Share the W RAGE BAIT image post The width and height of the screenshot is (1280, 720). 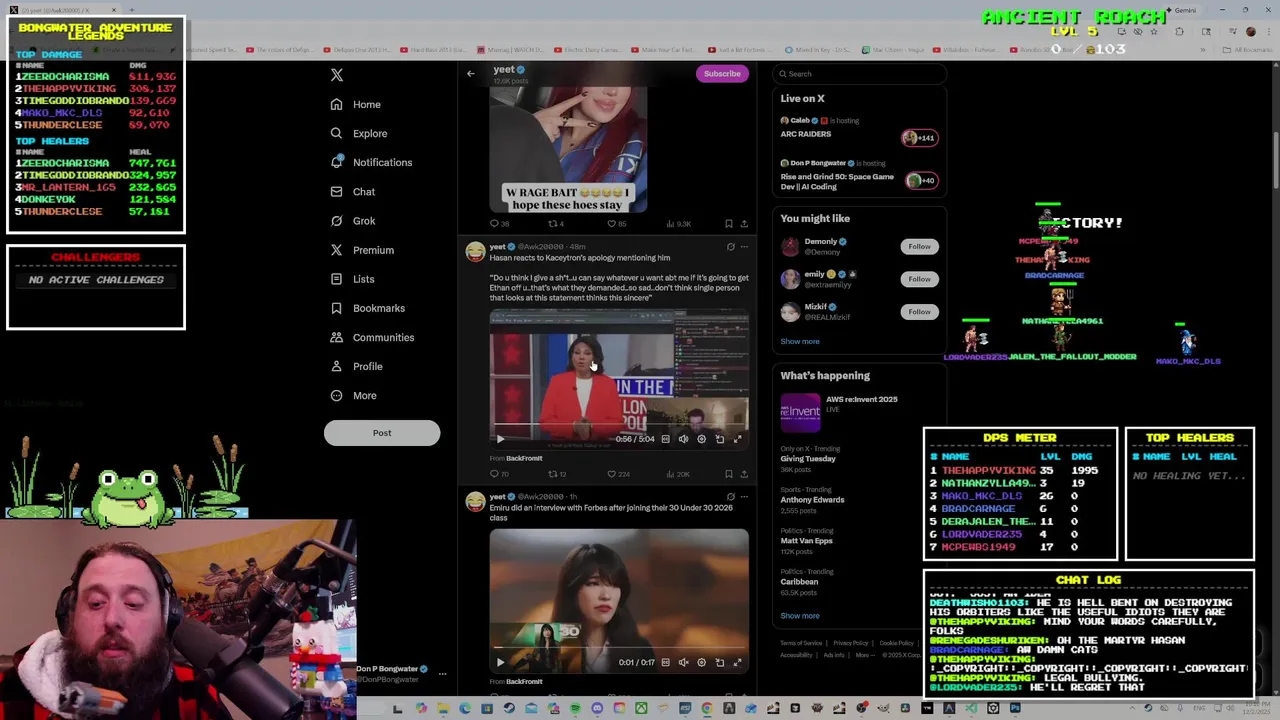point(743,224)
